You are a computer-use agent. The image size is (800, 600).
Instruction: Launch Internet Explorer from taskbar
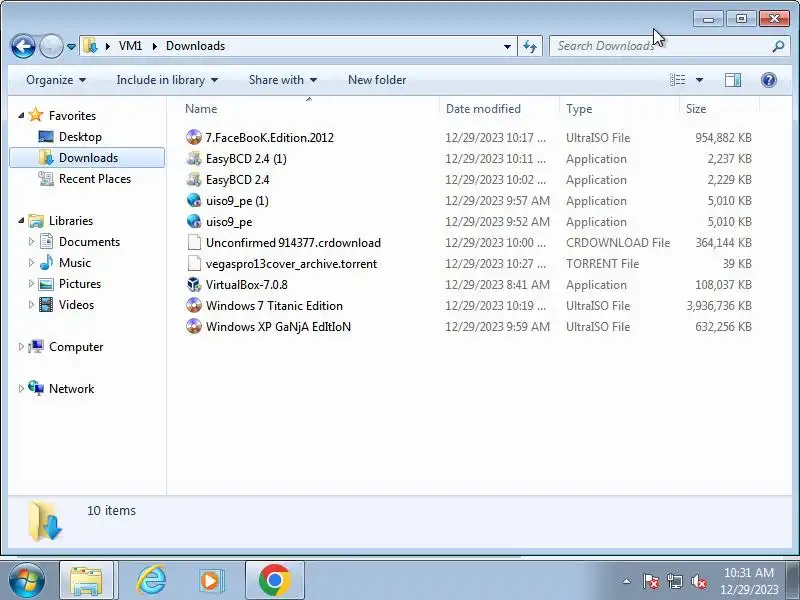click(x=152, y=580)
